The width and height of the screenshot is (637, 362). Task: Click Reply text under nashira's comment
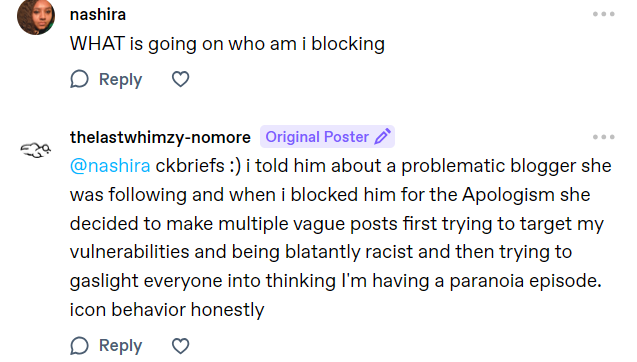120,79
